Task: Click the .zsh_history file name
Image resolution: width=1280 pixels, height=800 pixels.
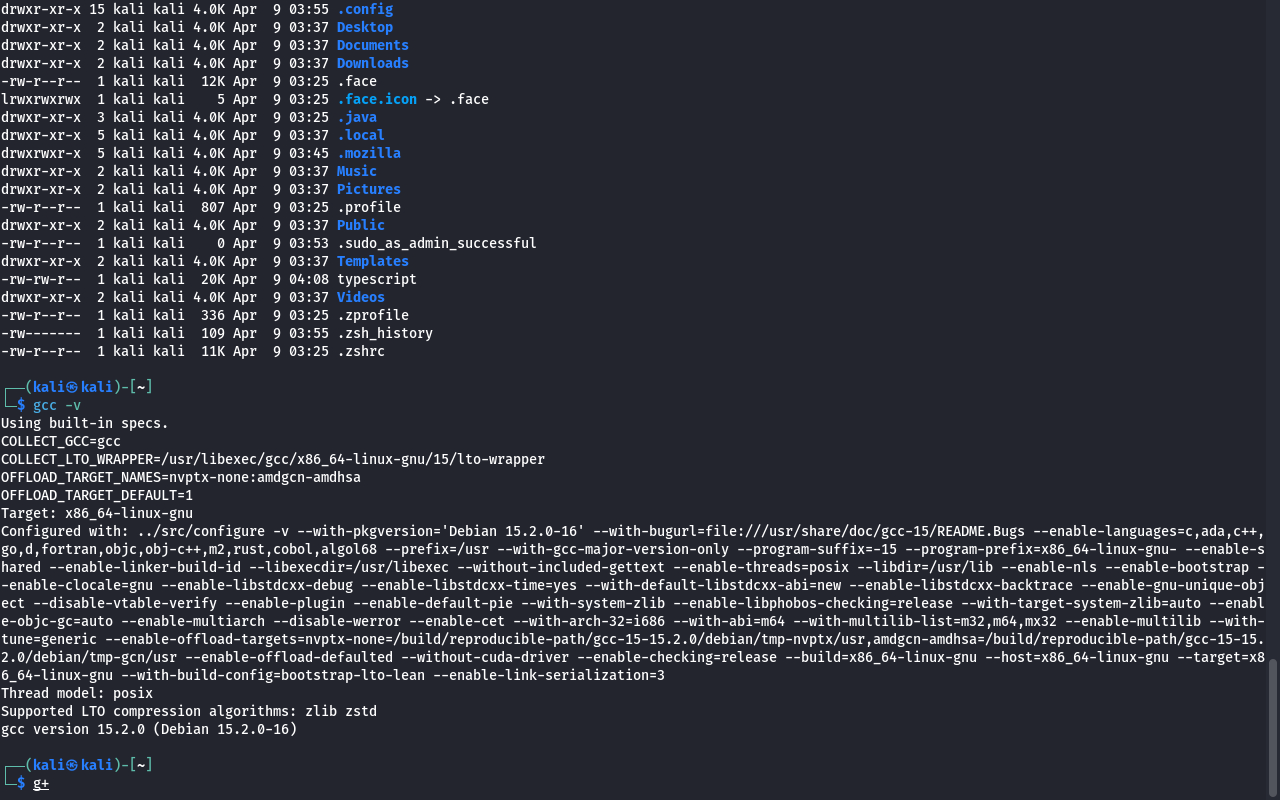Action: point(384,333)
